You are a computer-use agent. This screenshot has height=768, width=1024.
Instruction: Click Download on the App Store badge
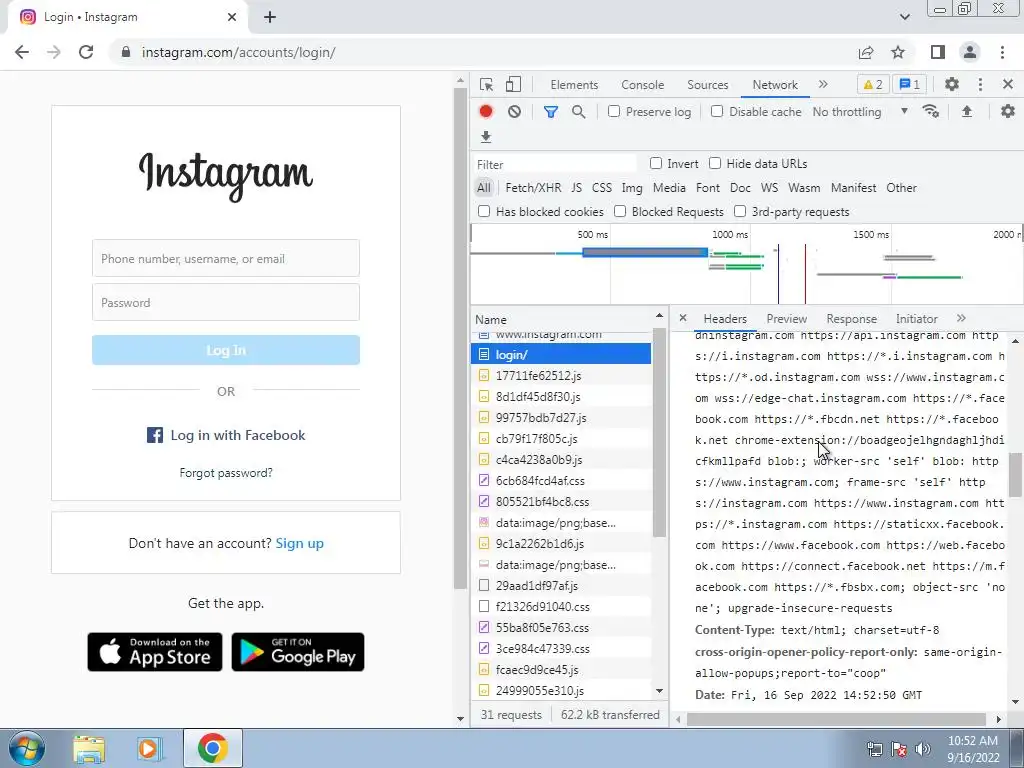(x=155, y=652)
